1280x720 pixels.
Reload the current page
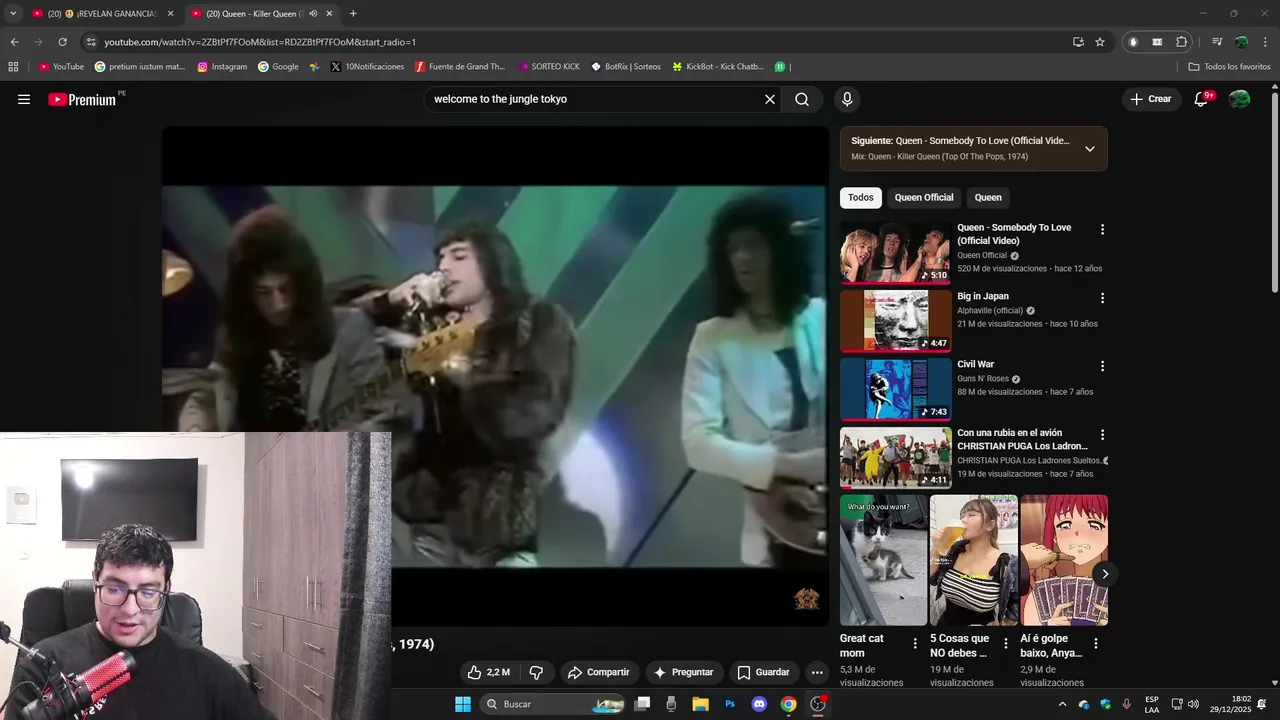coord(62,42)
